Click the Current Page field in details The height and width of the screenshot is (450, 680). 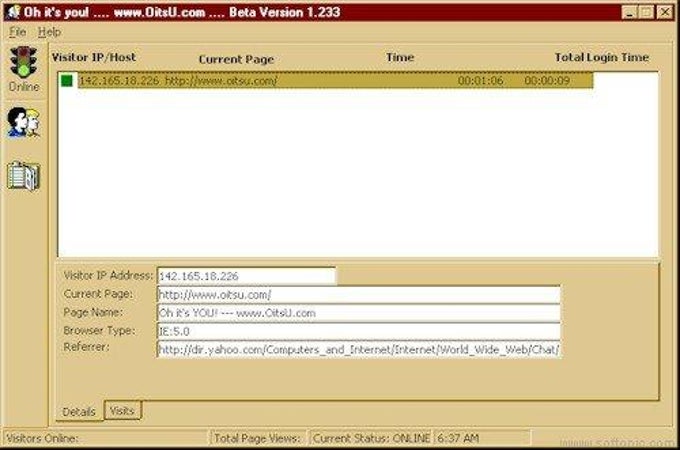pos(359,295)
